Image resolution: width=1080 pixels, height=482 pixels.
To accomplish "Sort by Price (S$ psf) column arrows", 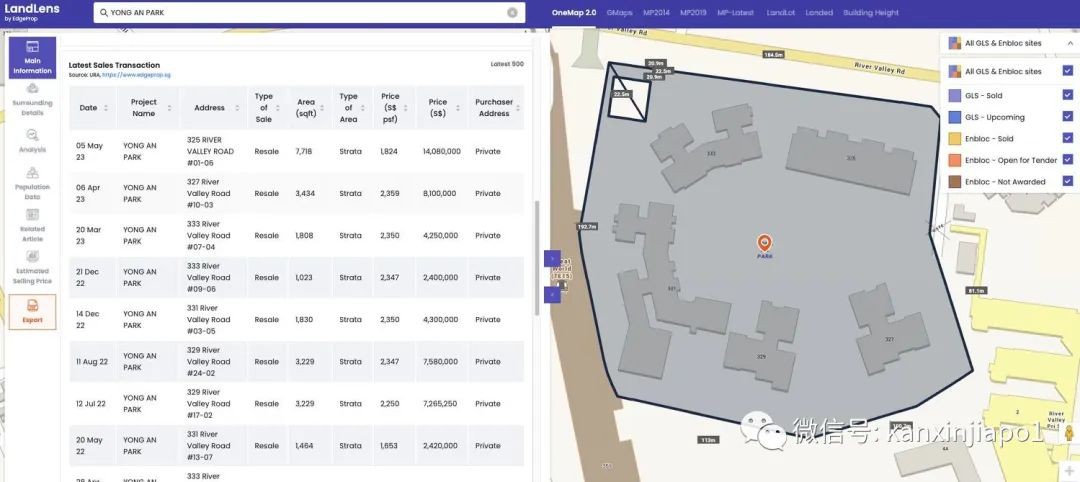I will tap(406, 107).
